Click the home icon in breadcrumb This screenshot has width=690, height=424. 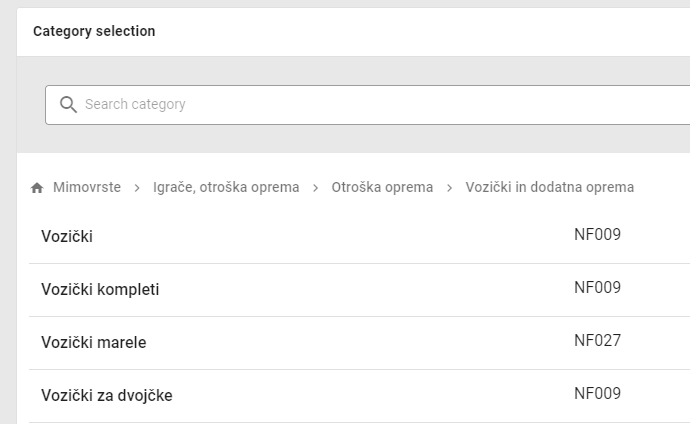[37, 188]
